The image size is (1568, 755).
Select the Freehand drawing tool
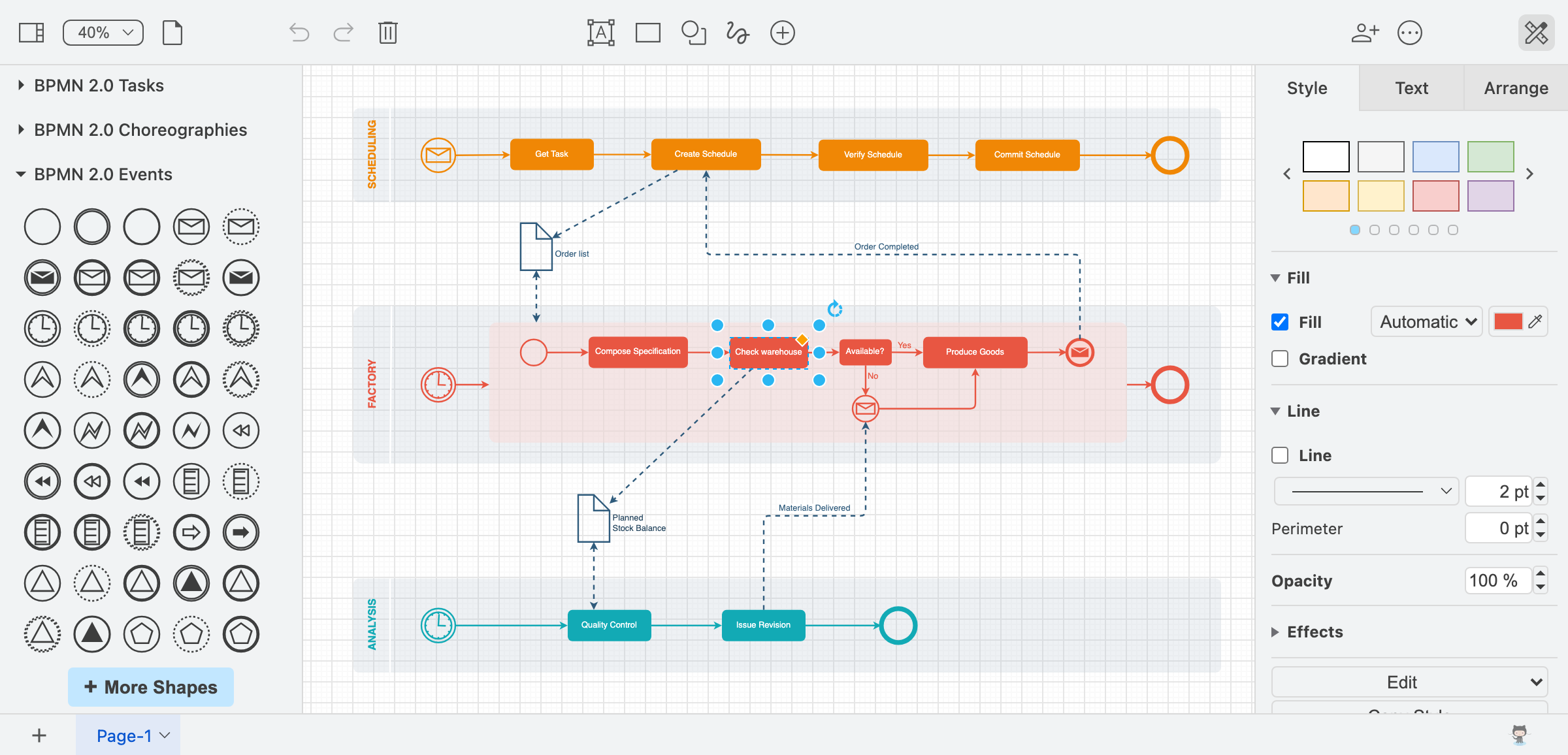pos(738,33)
